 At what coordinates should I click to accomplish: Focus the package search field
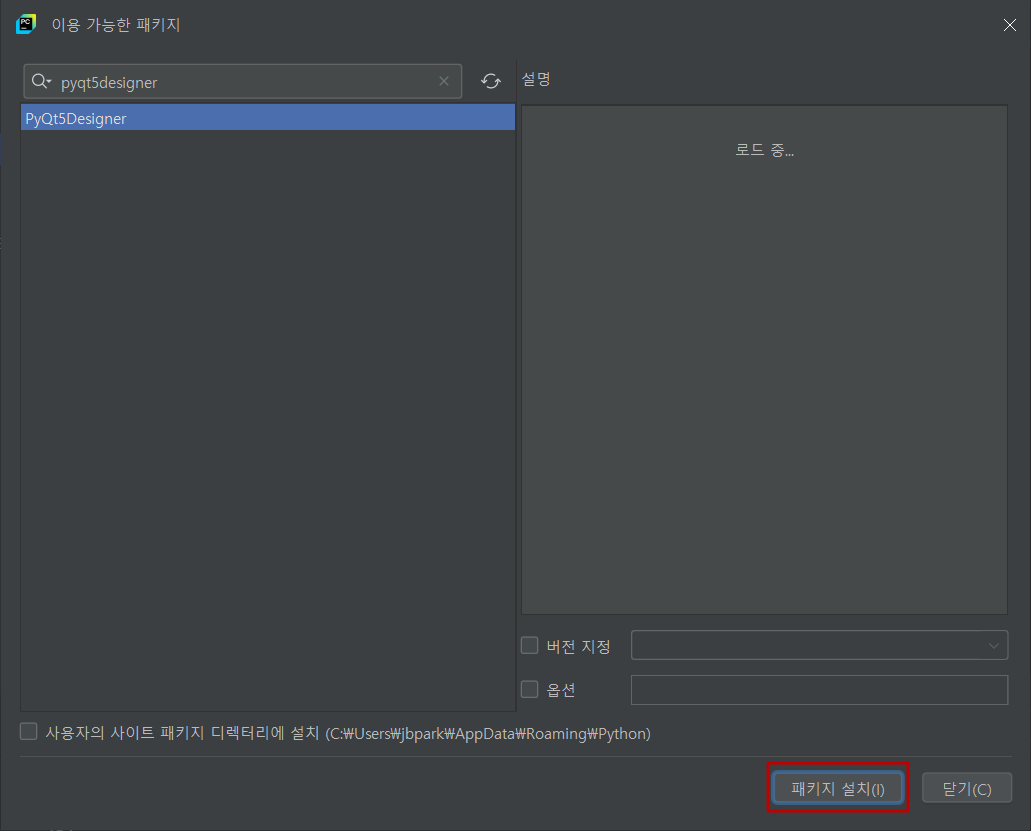(243, 82)
